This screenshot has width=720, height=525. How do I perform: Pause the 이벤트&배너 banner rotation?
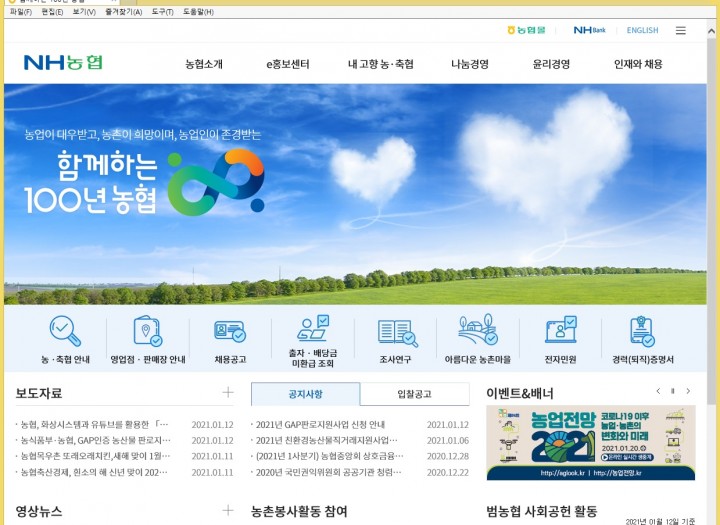673,391
